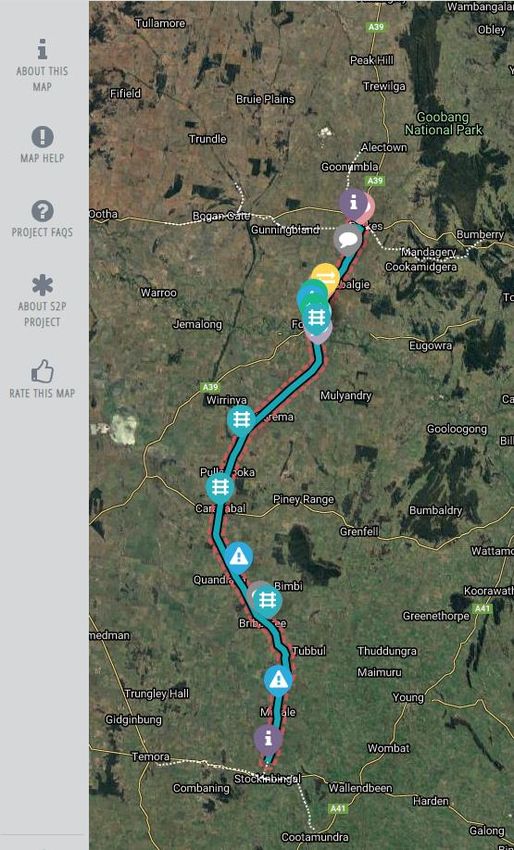The image size is (514, 850).
Task: Select rail crossing marker near Bribbaree
Action: click(x=267, y=600)
